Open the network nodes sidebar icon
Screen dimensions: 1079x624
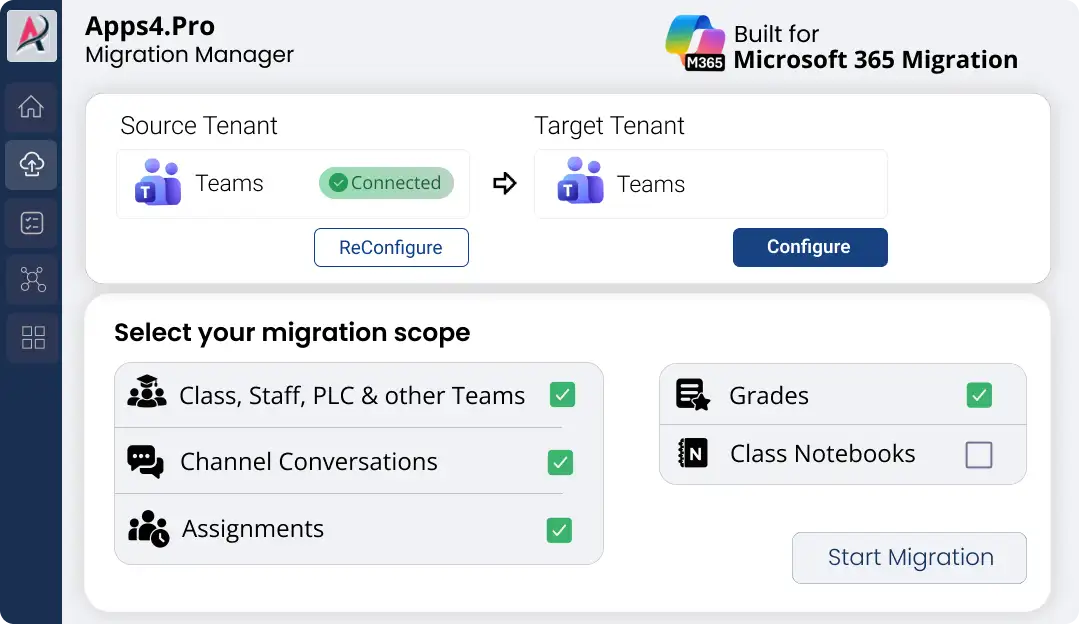(31, 279)
